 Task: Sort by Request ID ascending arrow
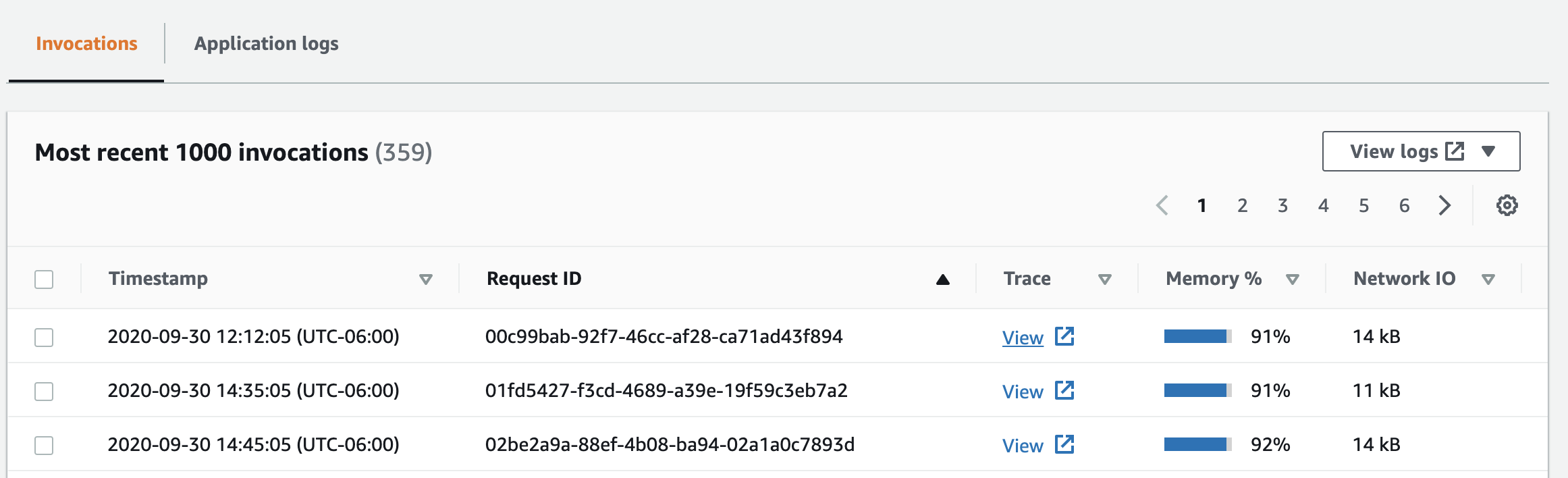click(x=943, y=280)
